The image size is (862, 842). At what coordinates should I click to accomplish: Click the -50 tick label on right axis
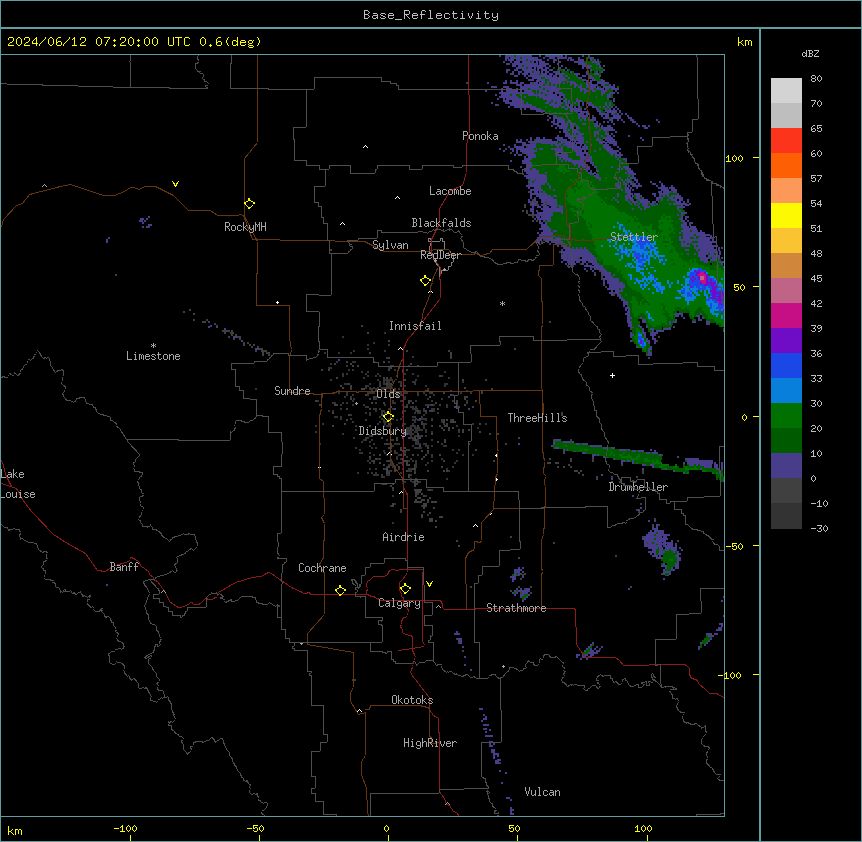click(734, 546)
